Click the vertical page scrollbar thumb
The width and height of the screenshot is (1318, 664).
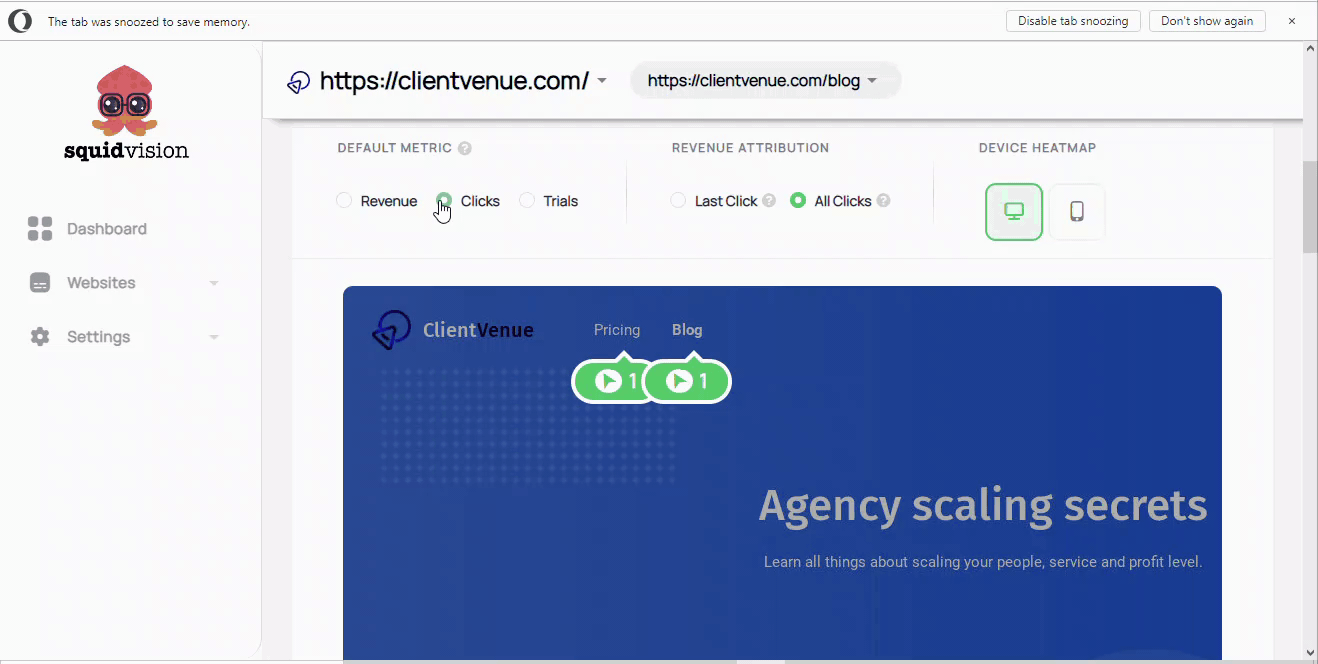pos(1310,207)
